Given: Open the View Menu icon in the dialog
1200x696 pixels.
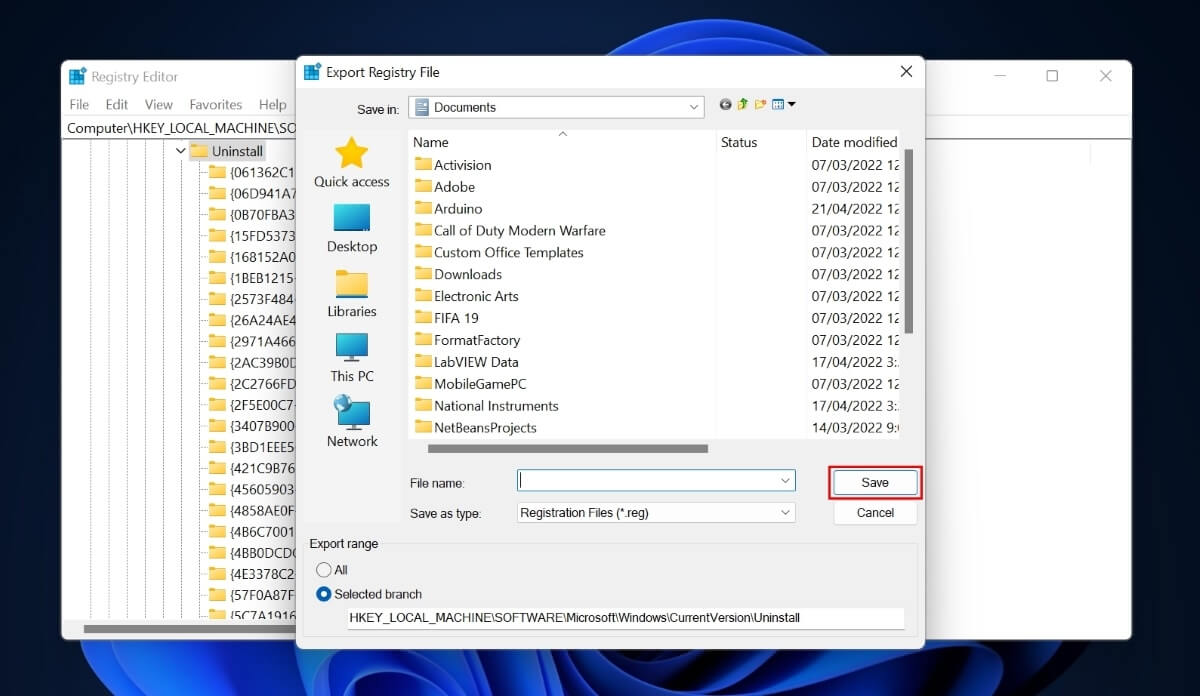Looking at the screenshot, I should (x=779, y=104).
